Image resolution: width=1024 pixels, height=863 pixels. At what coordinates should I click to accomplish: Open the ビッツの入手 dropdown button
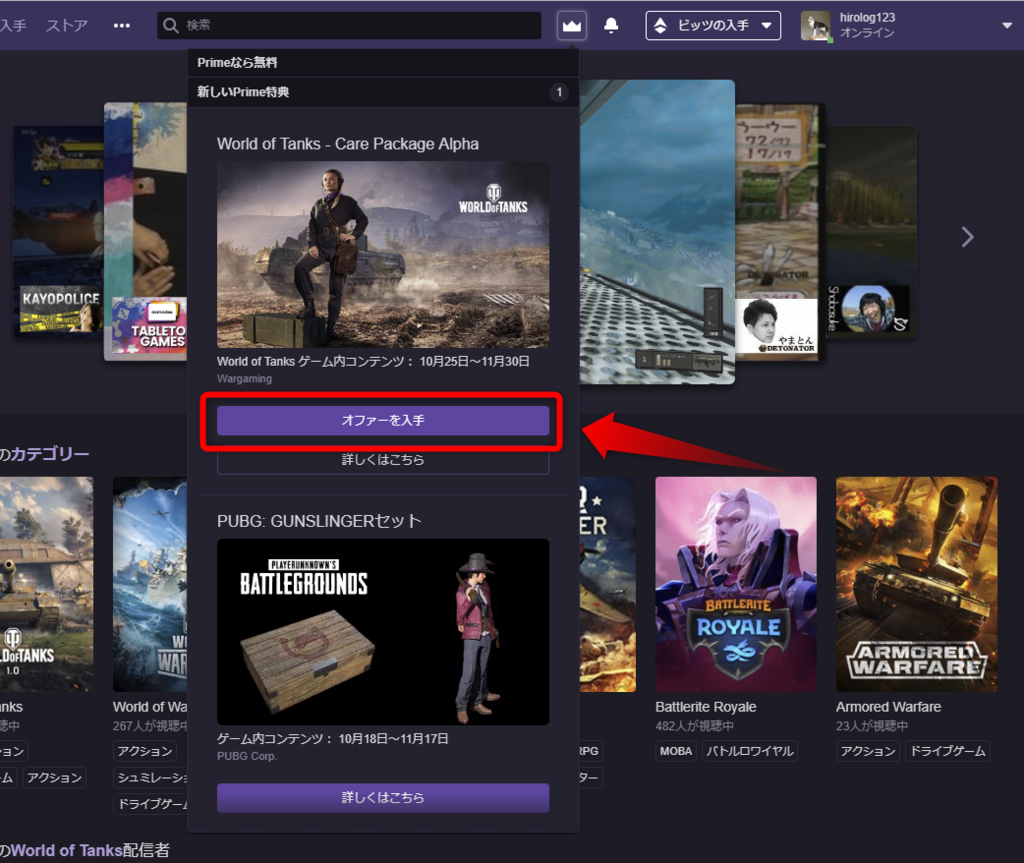pyautogui.click(x=713, y=25)
